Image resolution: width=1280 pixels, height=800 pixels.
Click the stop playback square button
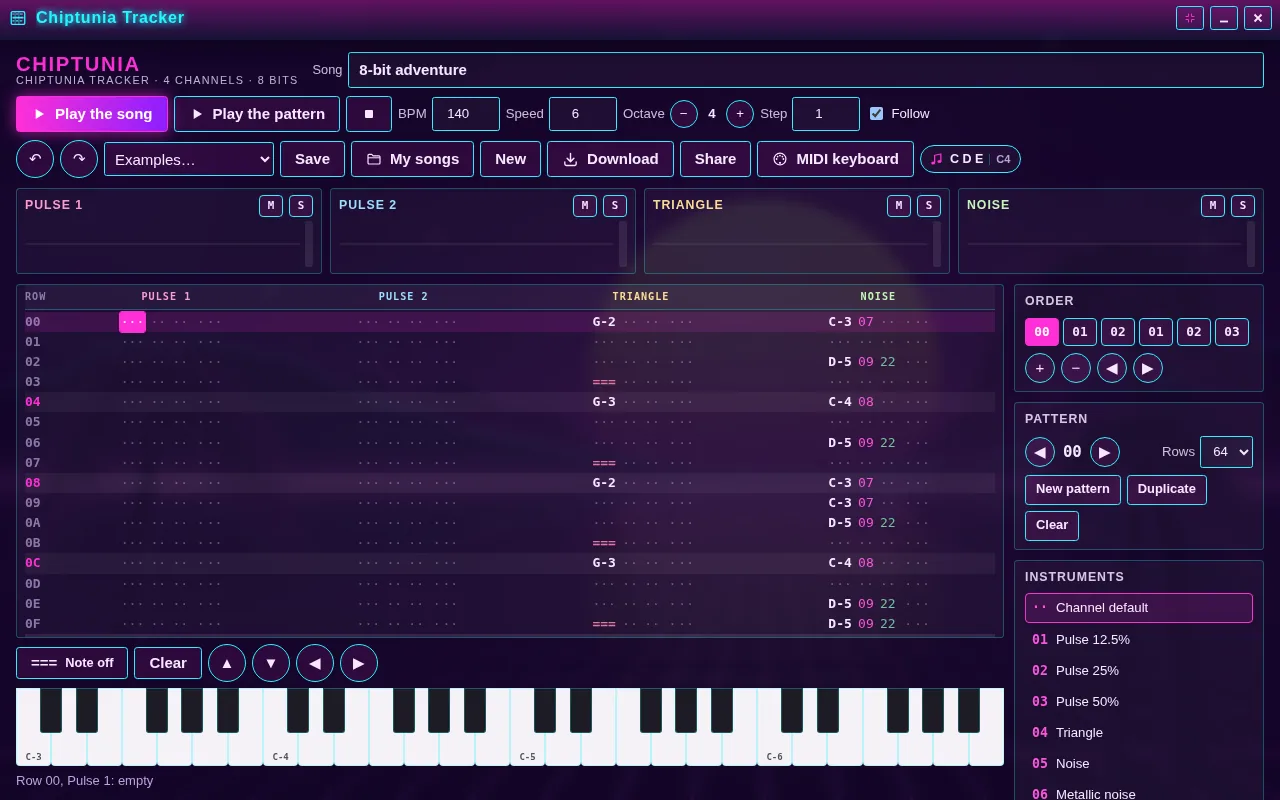(369, 114)
